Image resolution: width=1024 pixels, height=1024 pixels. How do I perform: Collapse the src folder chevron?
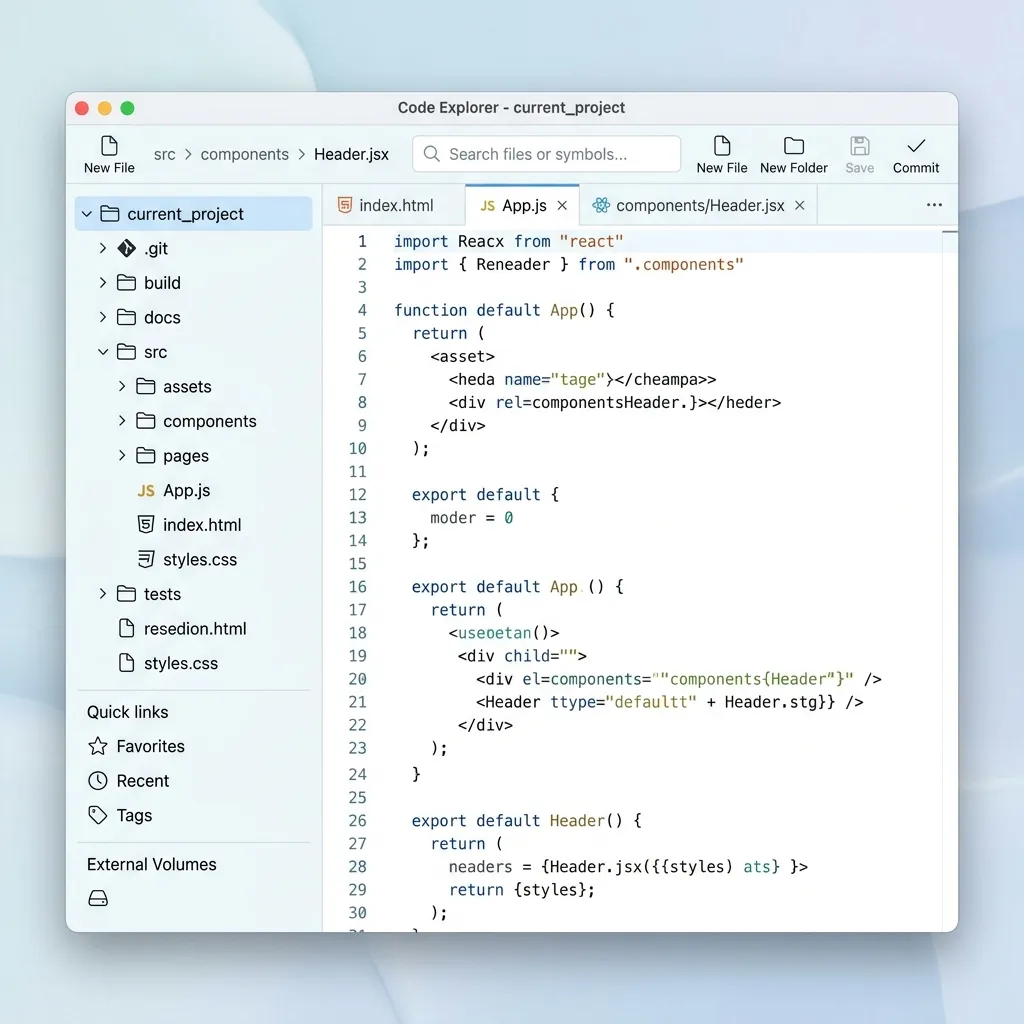[x=103, y=352]
